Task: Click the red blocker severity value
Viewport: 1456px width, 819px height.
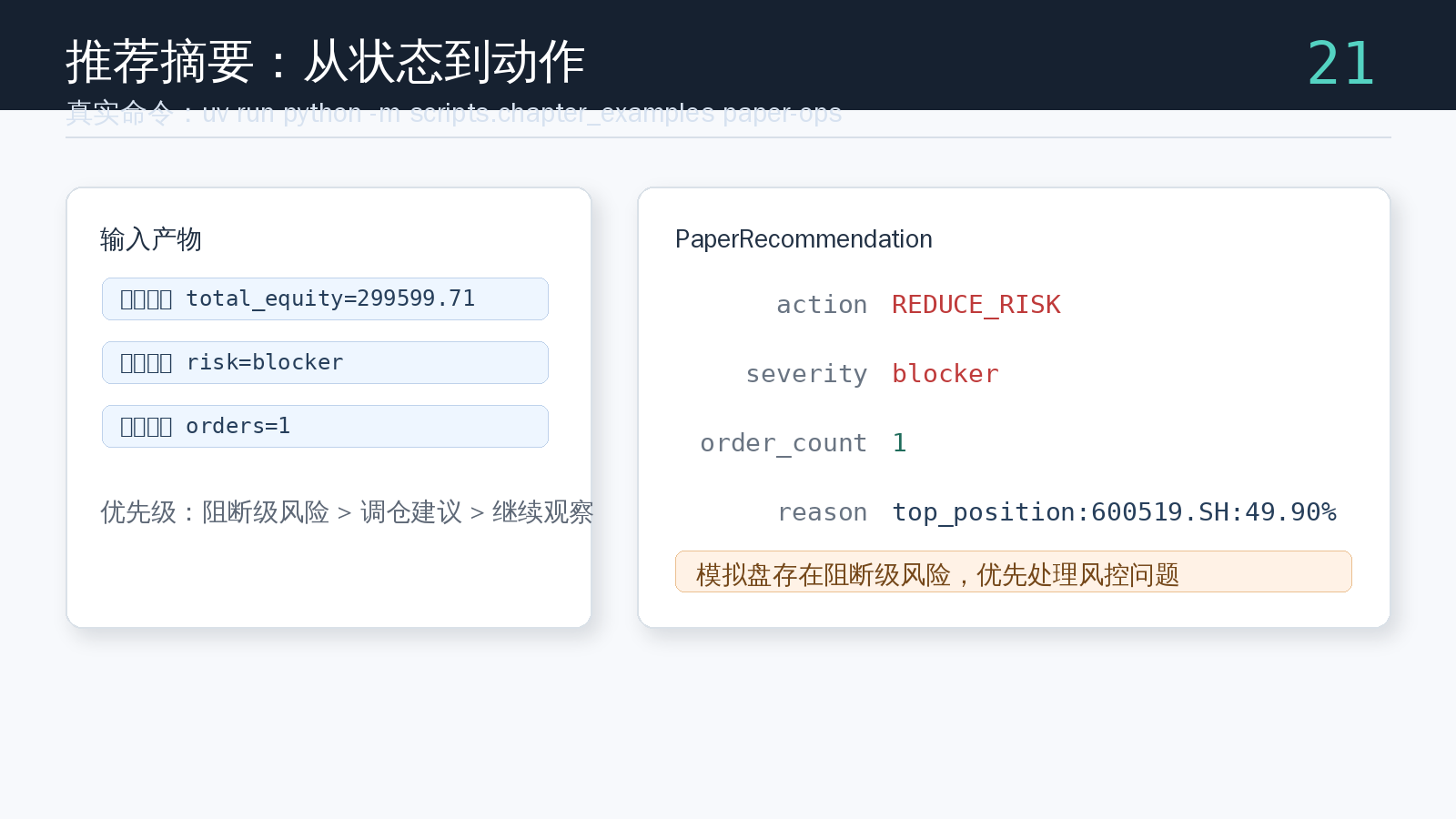Action: pos(945,374)
